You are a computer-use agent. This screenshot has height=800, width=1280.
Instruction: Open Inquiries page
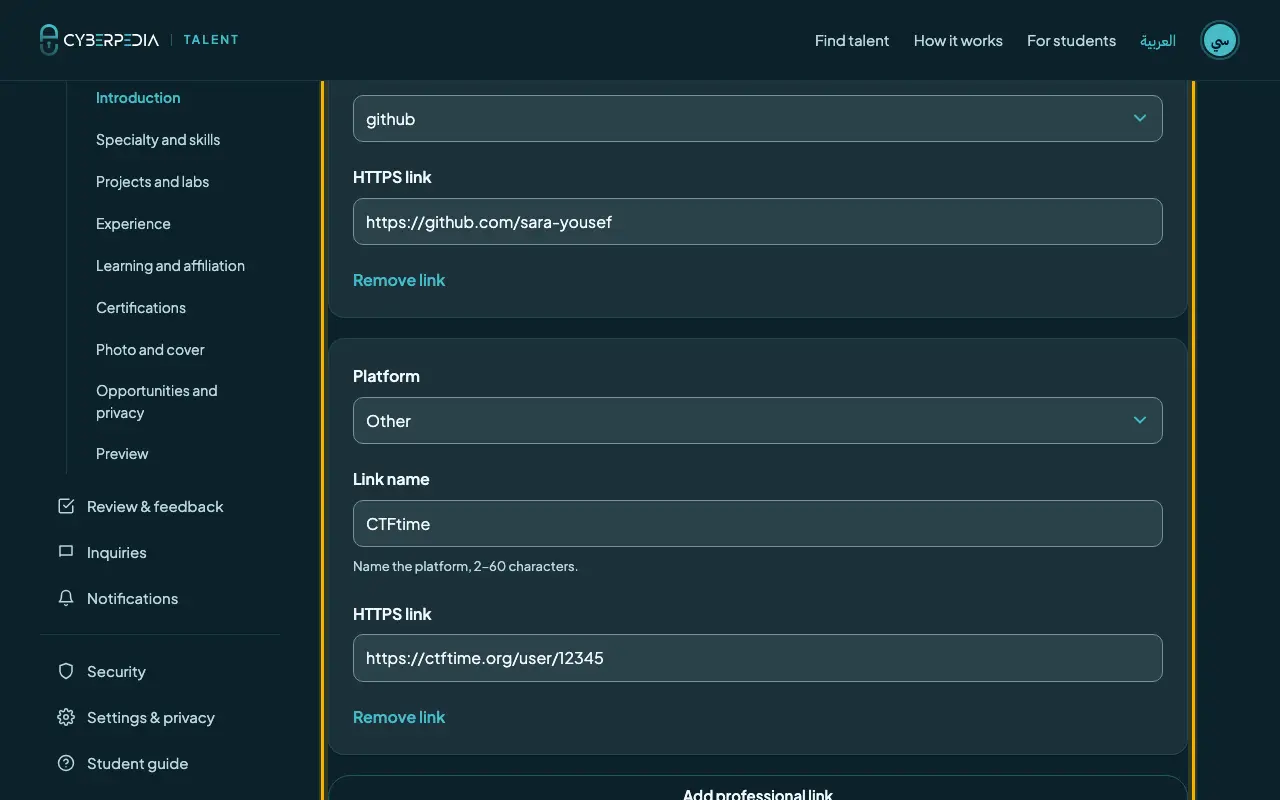click(116, 553)
